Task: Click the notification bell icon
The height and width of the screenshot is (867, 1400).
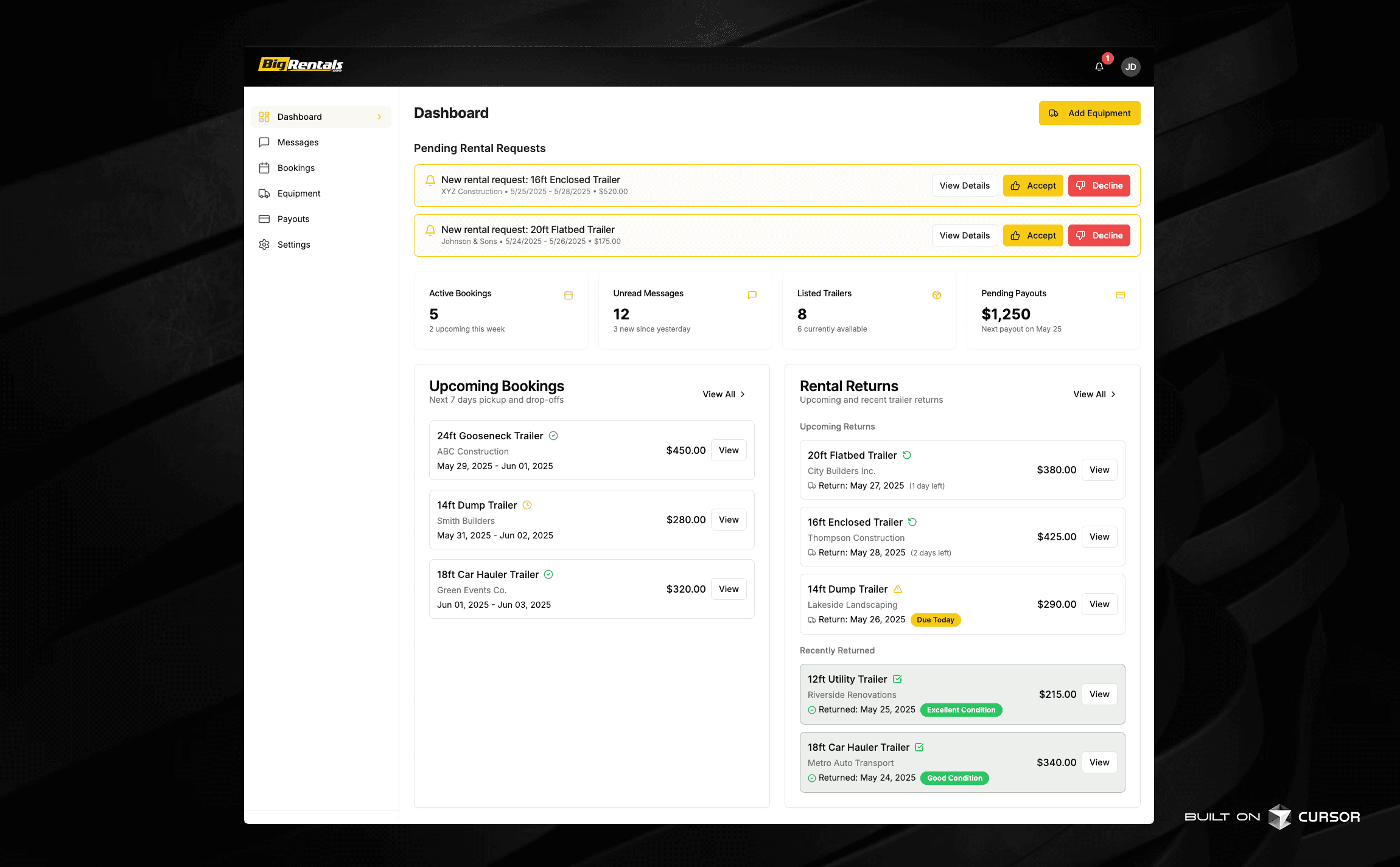Action: (1099, 67)
